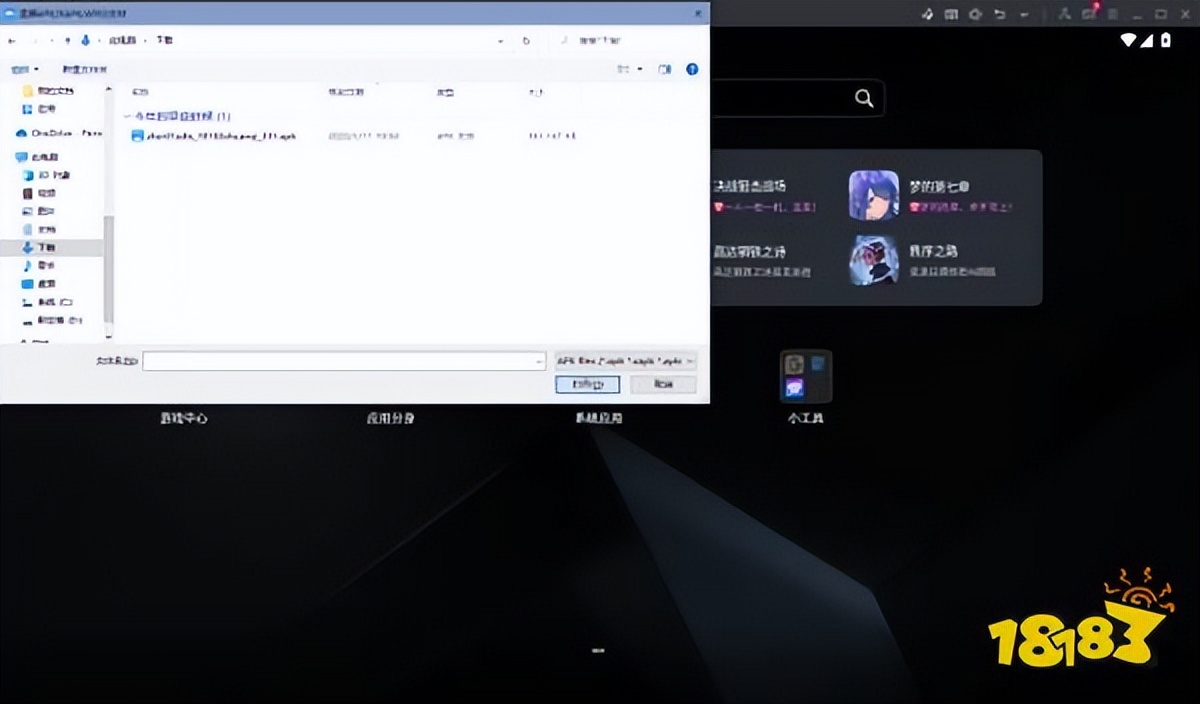The width and height of the screenshot is (1200, 704).
Task: Open help with the blue question mark icon
Action: pyautogui.click(x=692, y=69)
